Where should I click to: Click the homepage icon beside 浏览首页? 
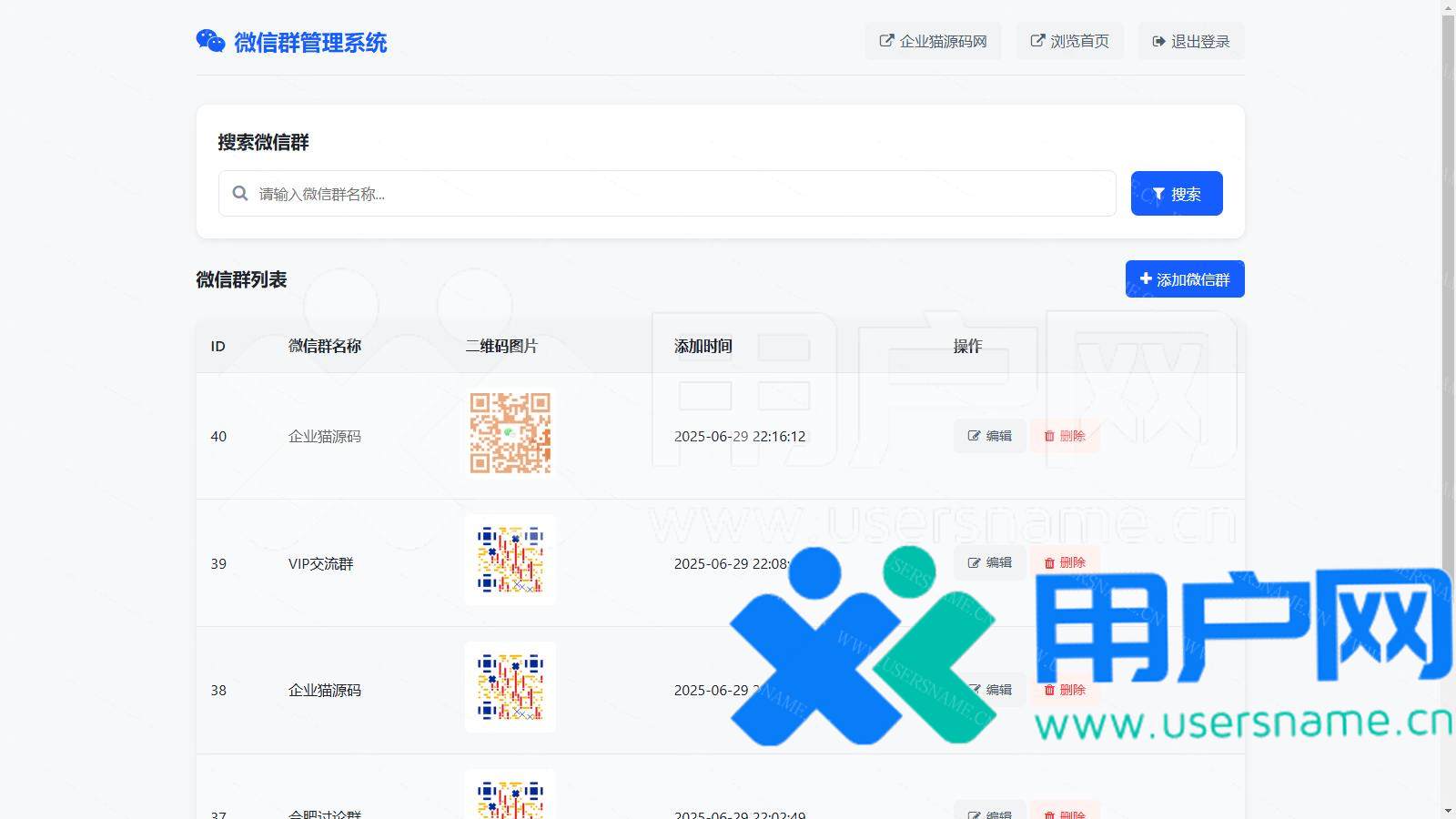click(x=1037, y=40)
